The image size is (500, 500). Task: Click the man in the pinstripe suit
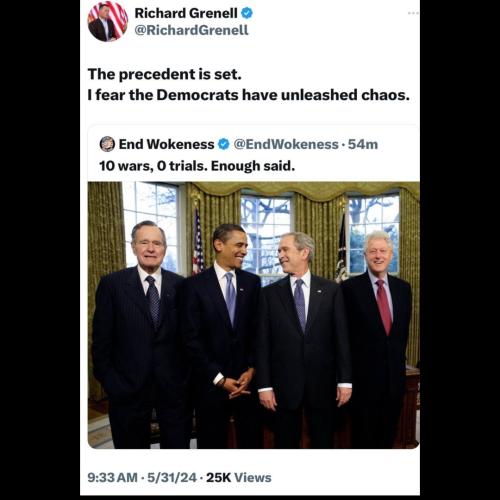tap(140, 333)
